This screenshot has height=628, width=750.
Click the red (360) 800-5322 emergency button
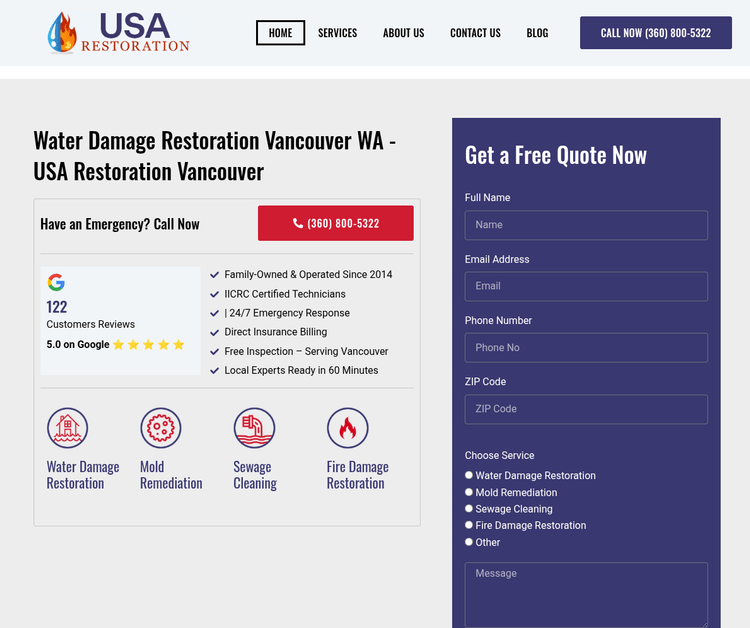tap(336, 223)
